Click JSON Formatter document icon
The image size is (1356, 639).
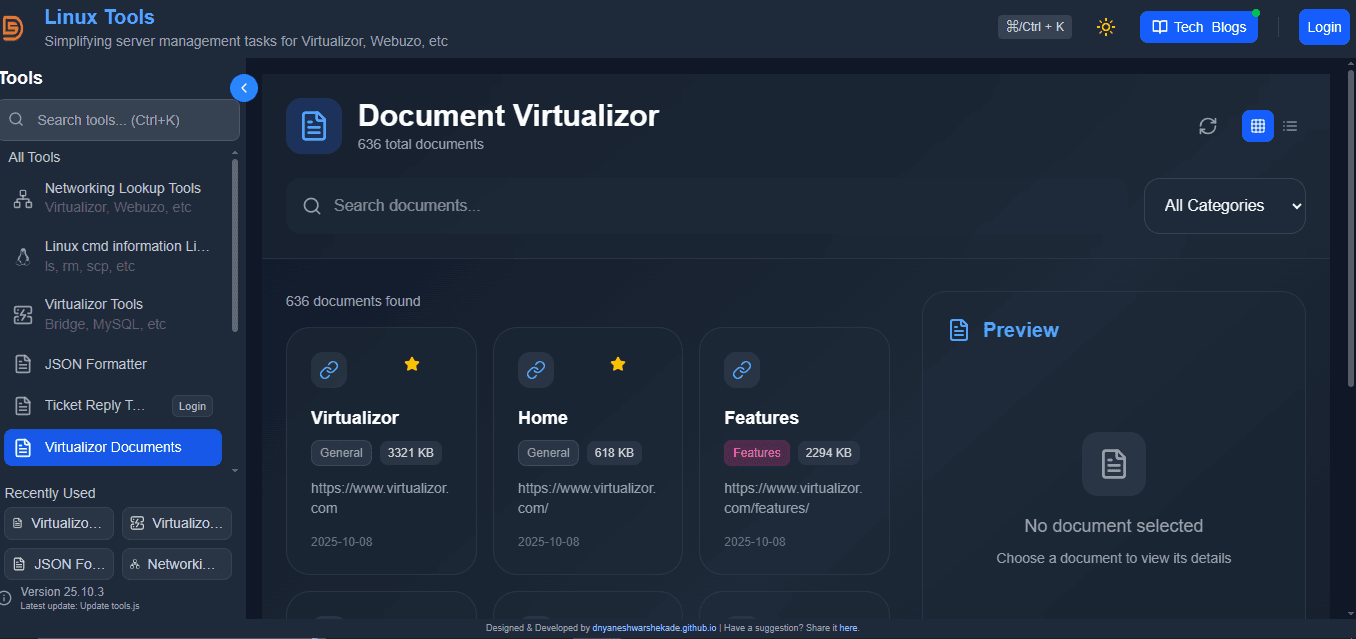(23, 364)
